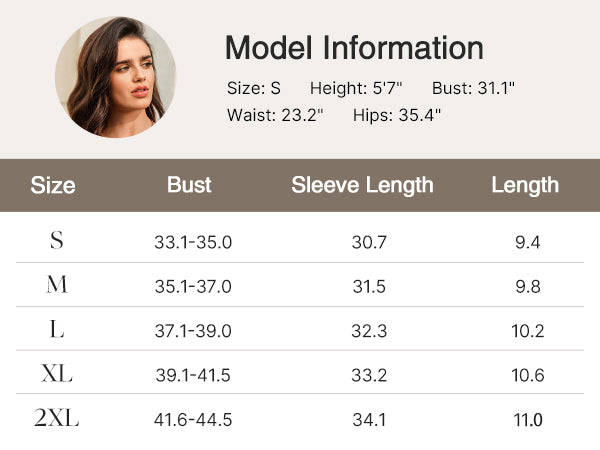Click the sleeve length value 31.5
Image resolution: width=600 pixels, height=450 pixels.
370,286
